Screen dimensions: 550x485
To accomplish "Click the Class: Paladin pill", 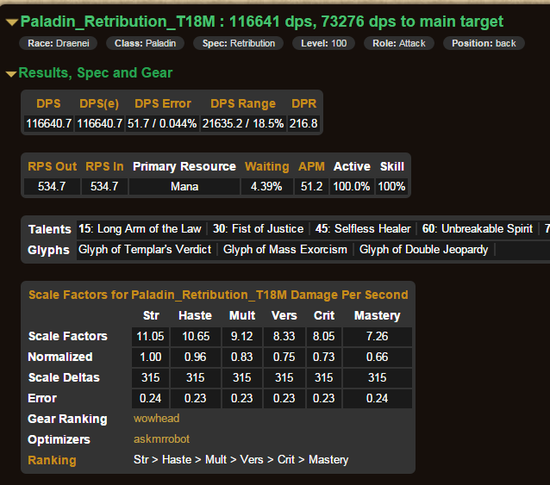I will pyautogui.click(x=145, y=43).
